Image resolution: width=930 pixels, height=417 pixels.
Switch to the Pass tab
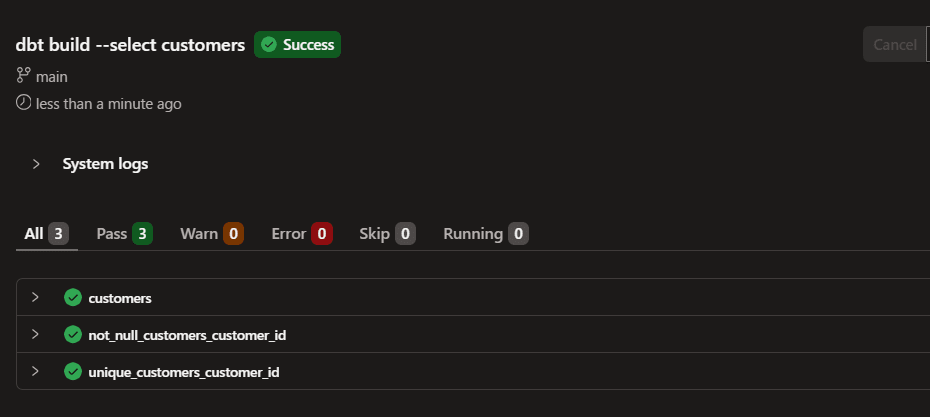pyautogui.click(x=125, y=234)
